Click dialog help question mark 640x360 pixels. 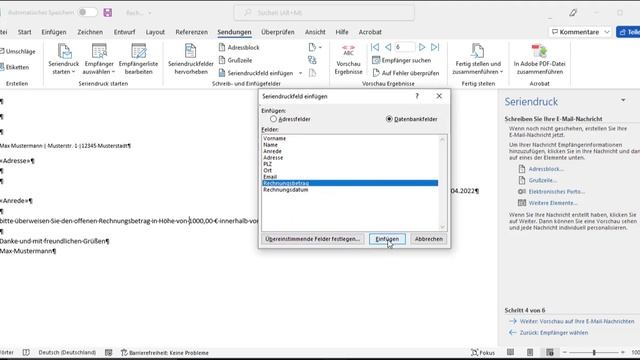[x=417, y=96]
